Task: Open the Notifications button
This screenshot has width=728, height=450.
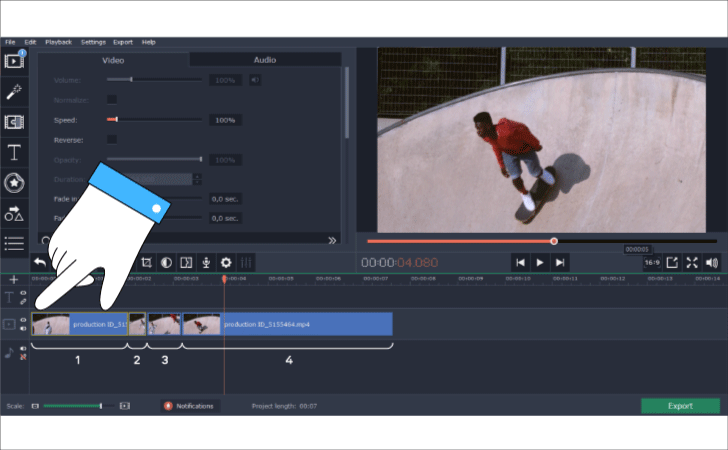Action: pos(189,406)
